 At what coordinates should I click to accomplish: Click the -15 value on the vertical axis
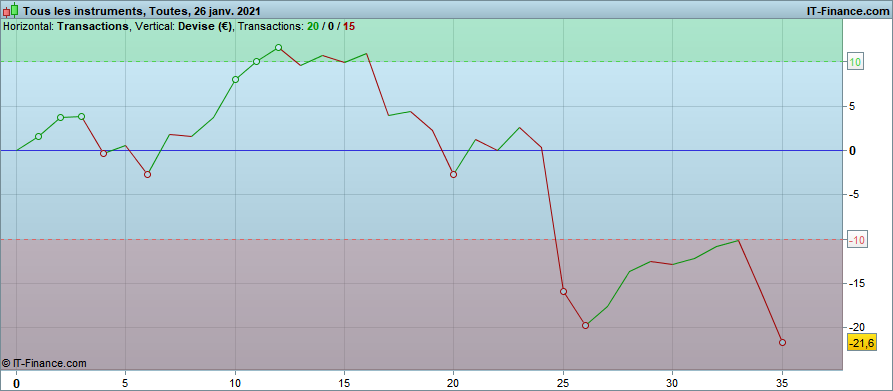pos(857,283)
